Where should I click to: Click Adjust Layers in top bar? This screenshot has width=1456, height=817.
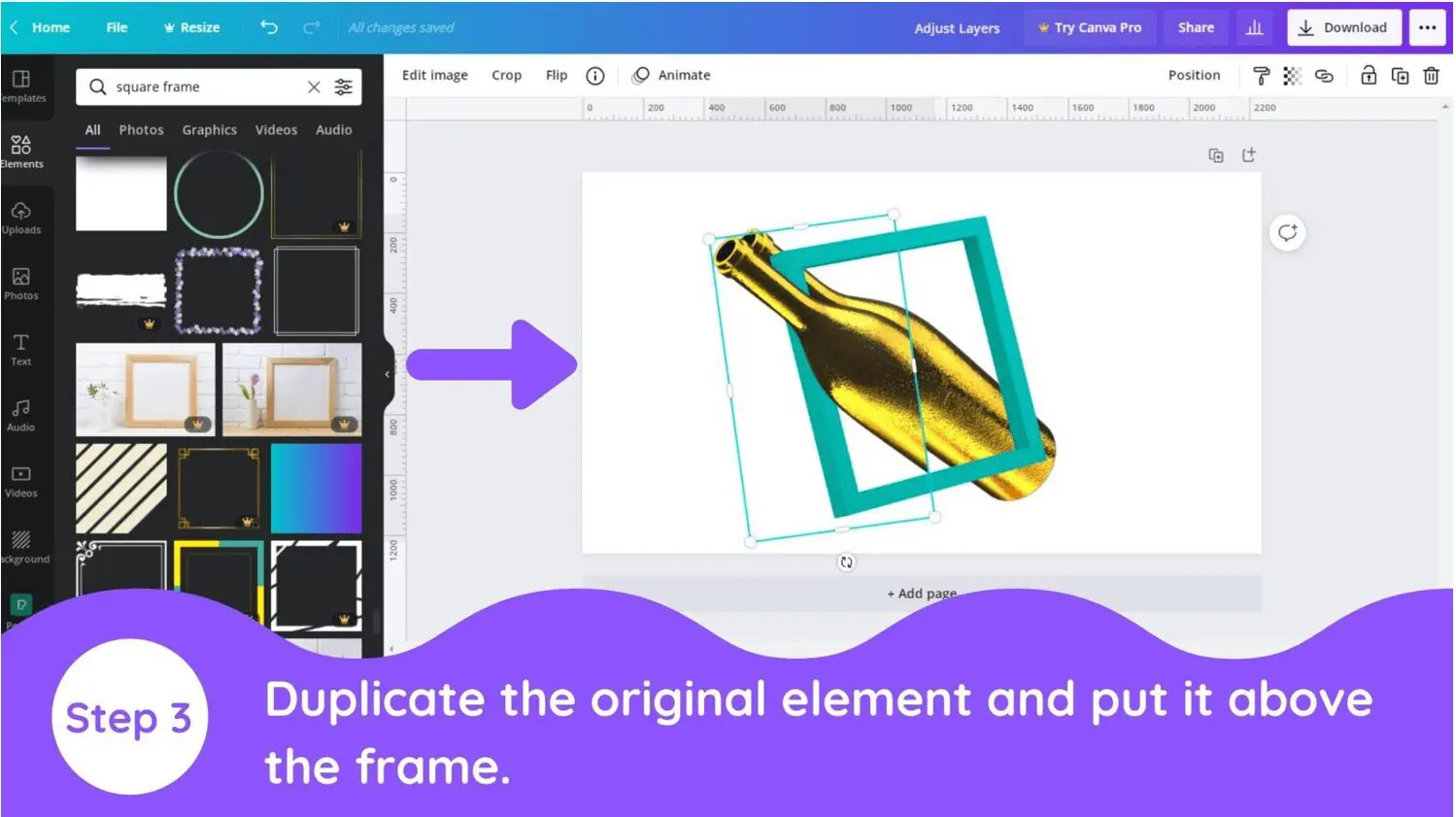[957, 28]
